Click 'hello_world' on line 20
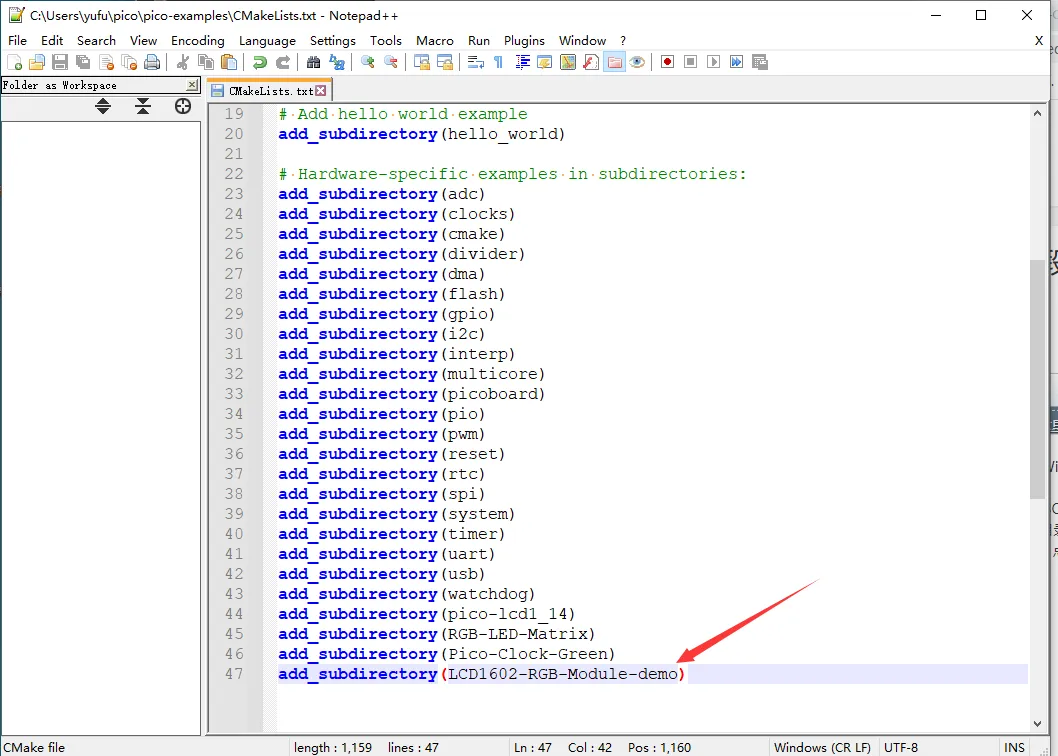 coord(503,134)
